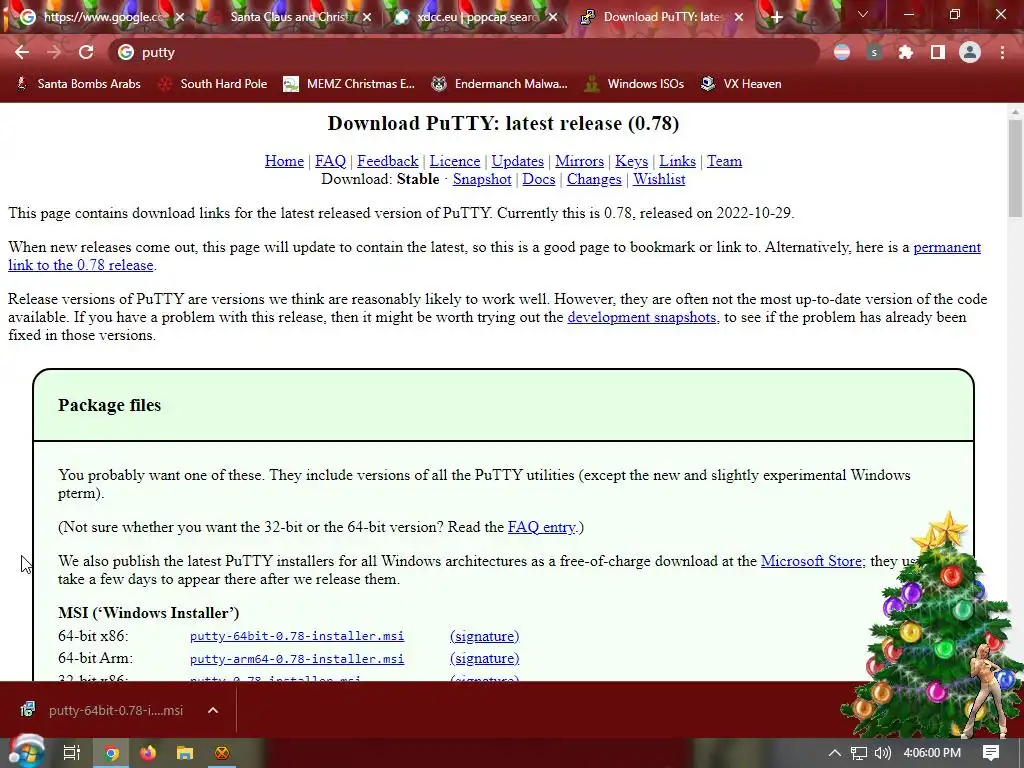Open Task View from the taskbar
The height and width of the screenshot is (768, 1024).
(x=72, y=753)
